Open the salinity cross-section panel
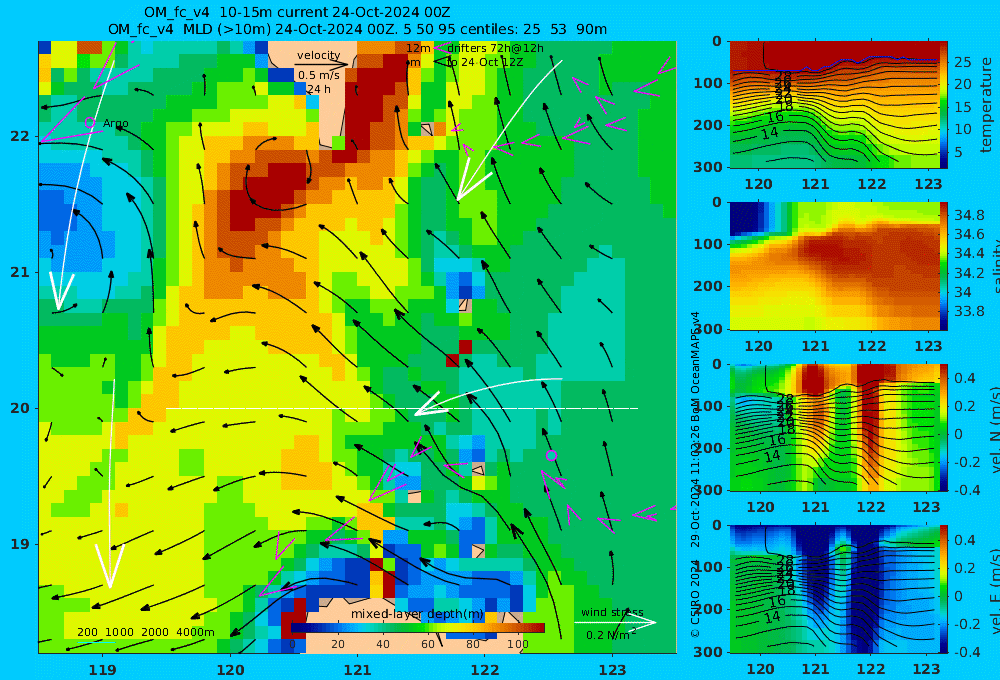This screenshot has height=680, width=1000. (834, 266)
